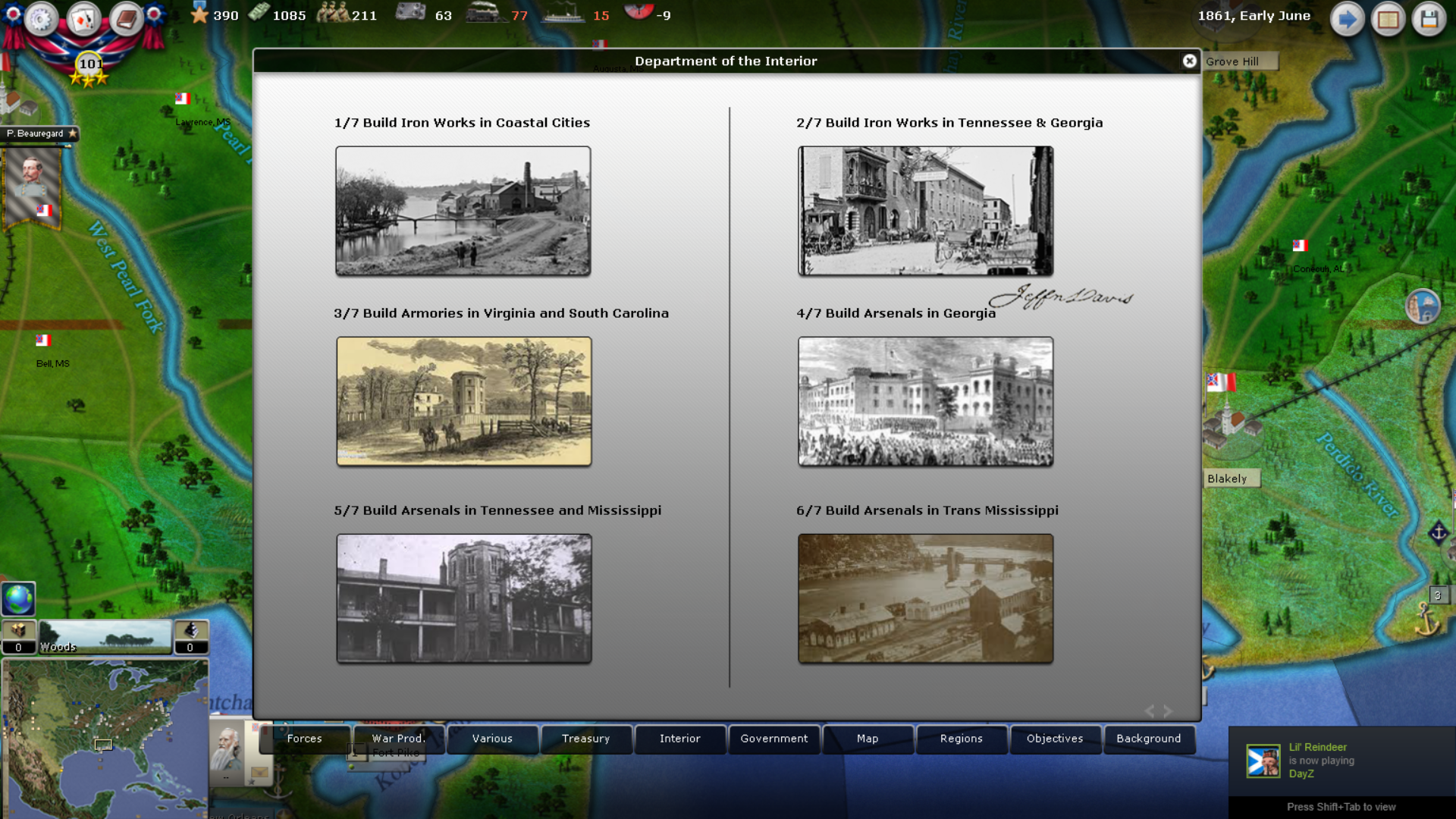Click the locomotive rail capacity icon

click(x=485, y=13)
